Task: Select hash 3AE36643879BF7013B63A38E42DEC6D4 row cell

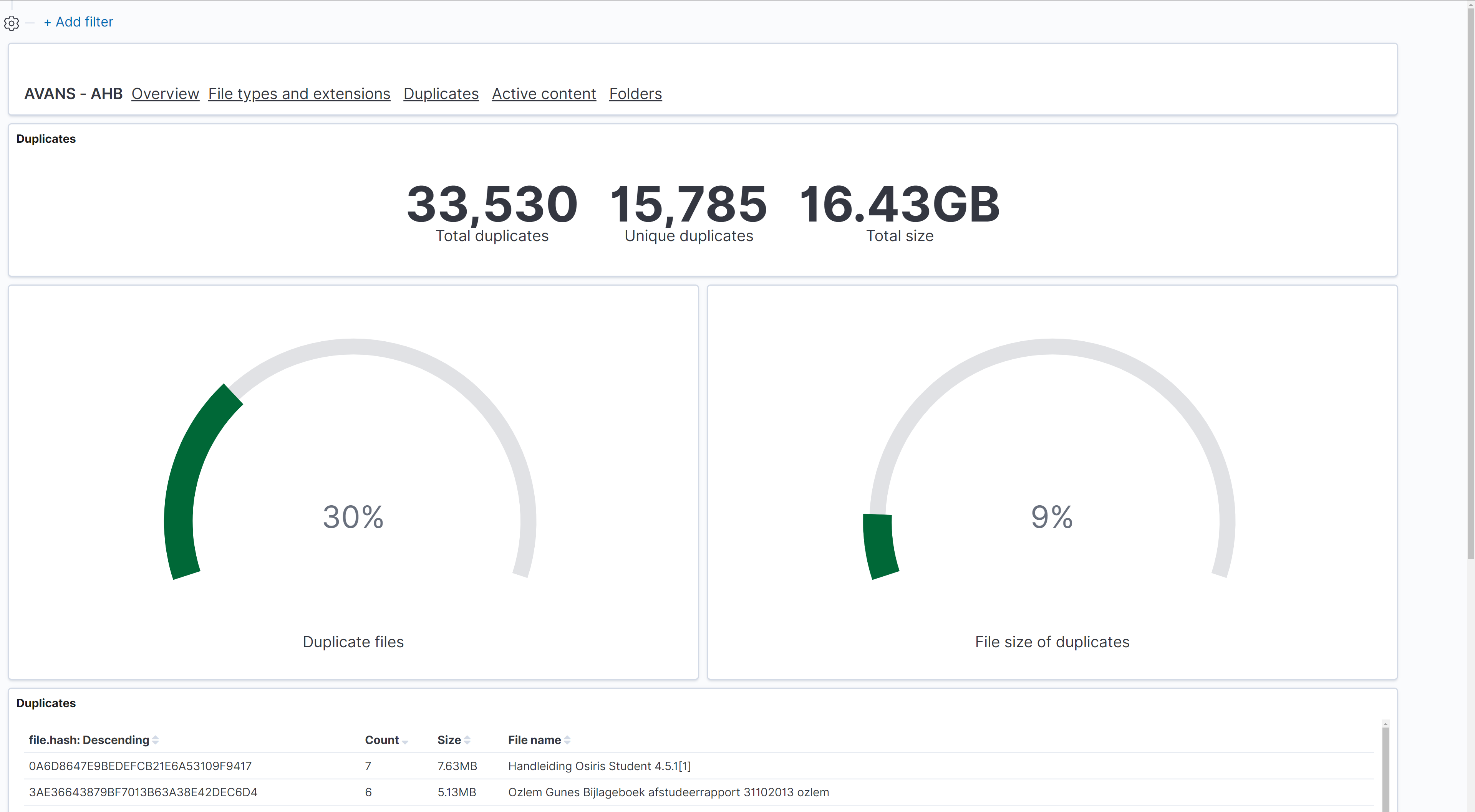Action: click(143, 792)
